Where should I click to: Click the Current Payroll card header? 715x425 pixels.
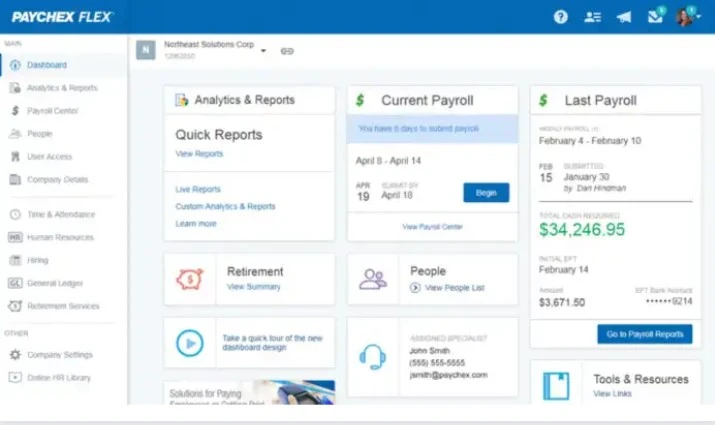pyautogui.click(x=432, y=100)
